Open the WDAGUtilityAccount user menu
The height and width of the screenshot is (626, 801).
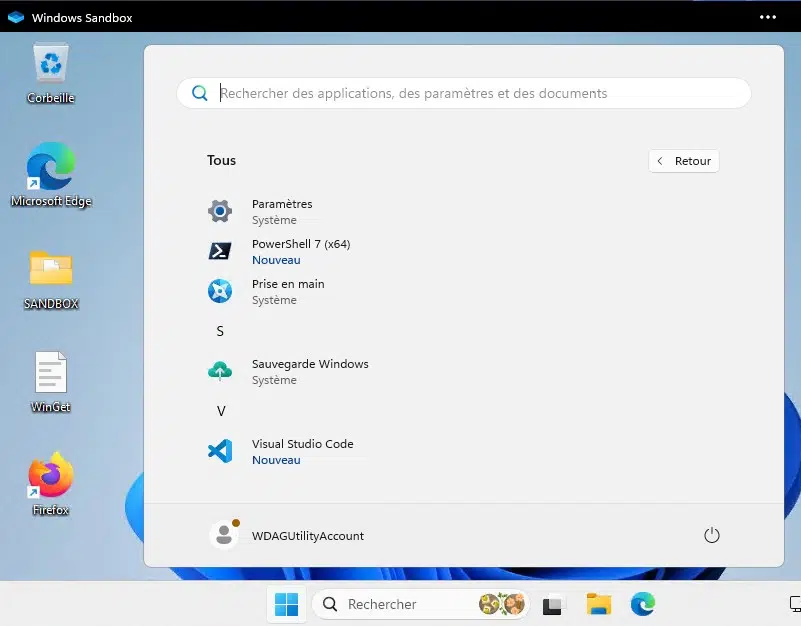(x=288, y=536)
